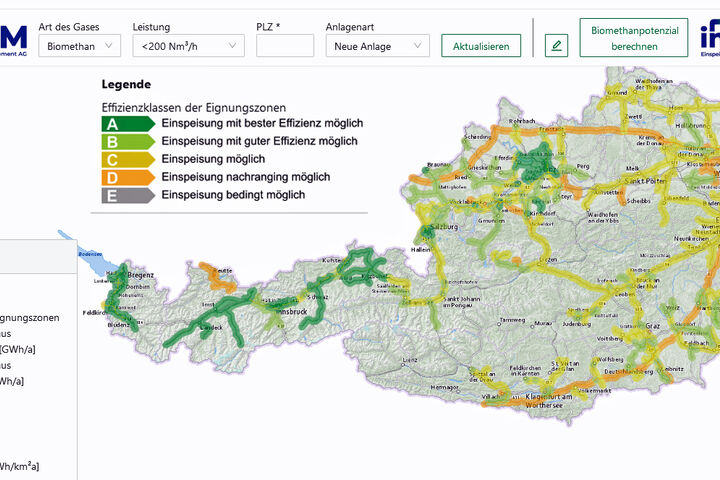This screenshot has width=720, height=480.
Task: Click Biomethanpotenzial berechnen button
Action: 634,38
